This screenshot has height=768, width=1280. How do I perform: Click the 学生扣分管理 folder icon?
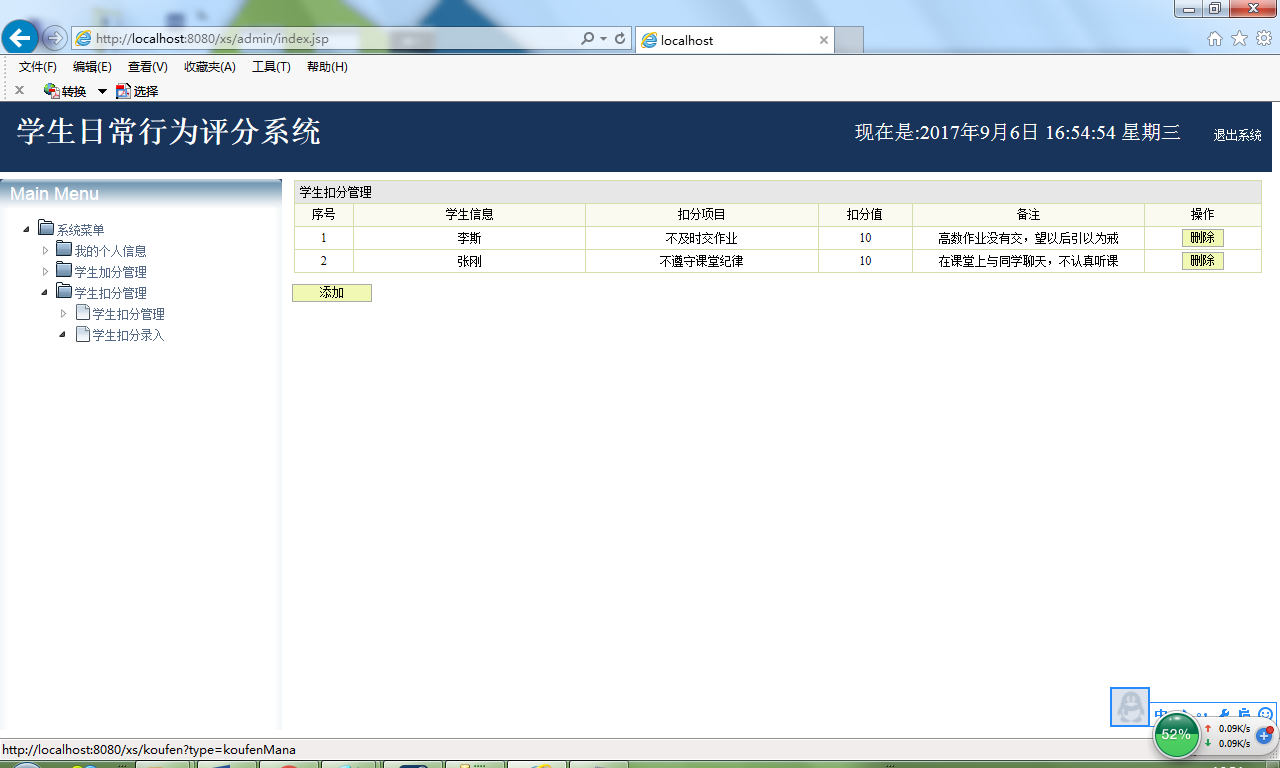click(64, 292)
